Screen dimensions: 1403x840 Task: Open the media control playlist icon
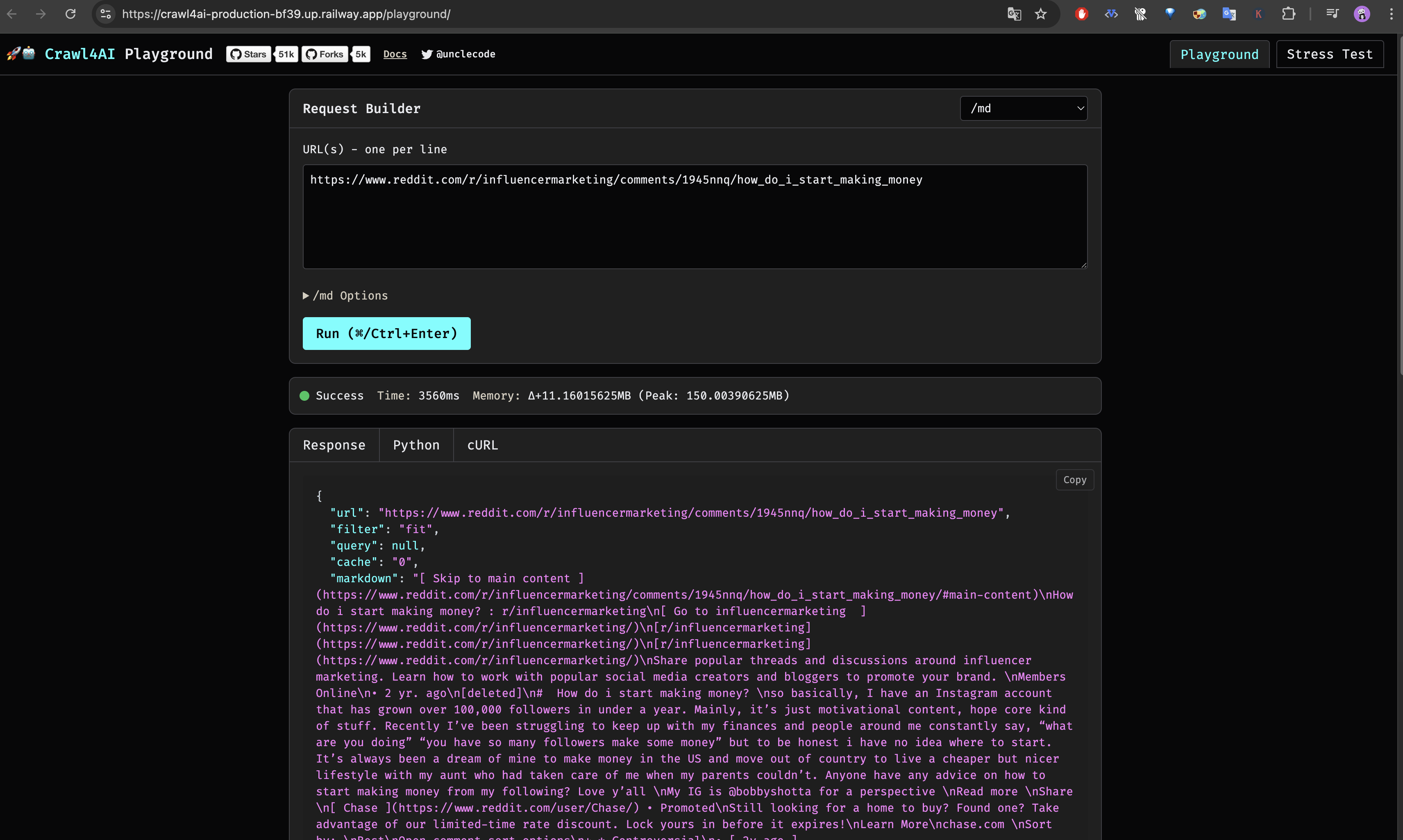[1332, 14]
